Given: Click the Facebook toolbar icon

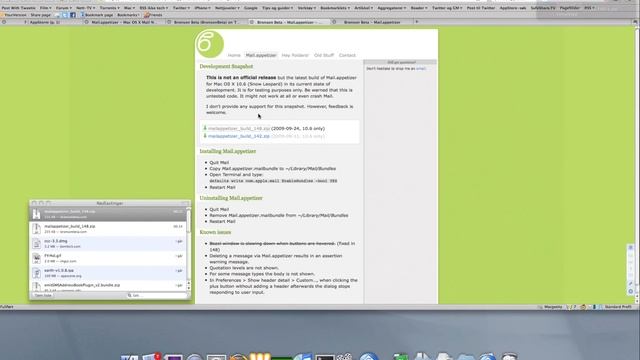Looking at the screenshot, I should coord(73,15).
